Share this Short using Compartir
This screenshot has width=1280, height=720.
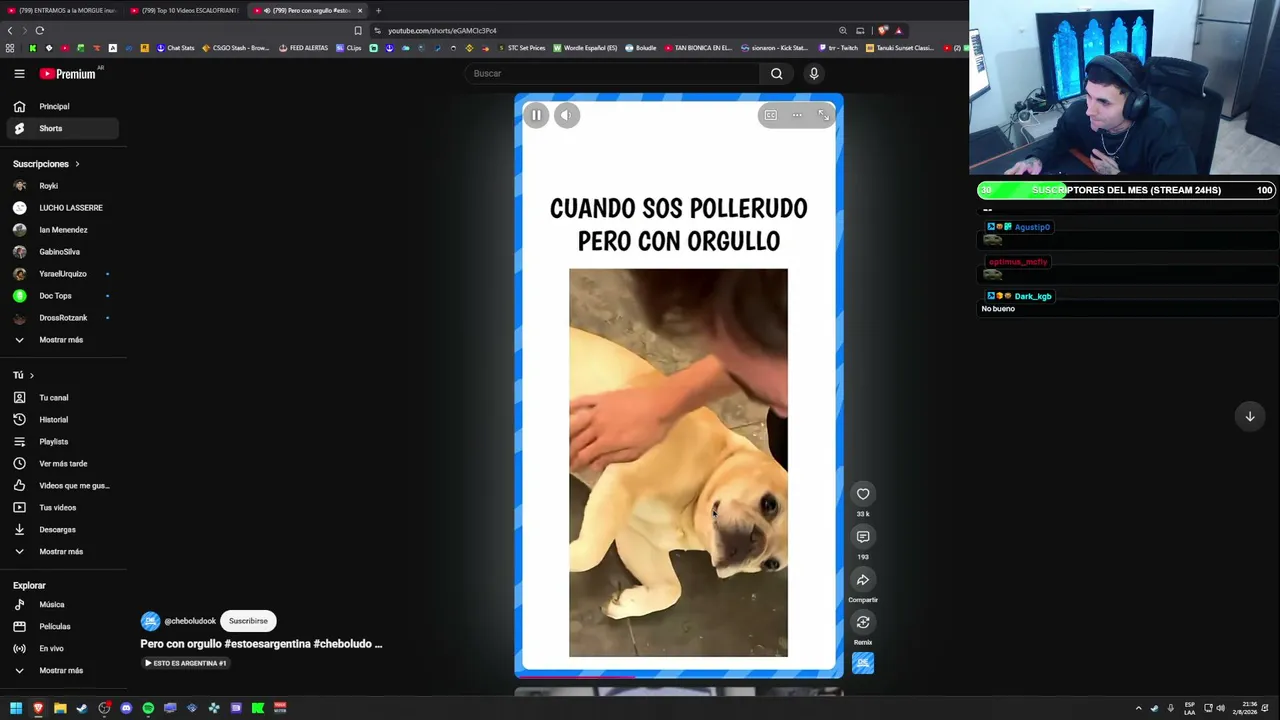tap(863, 580)
